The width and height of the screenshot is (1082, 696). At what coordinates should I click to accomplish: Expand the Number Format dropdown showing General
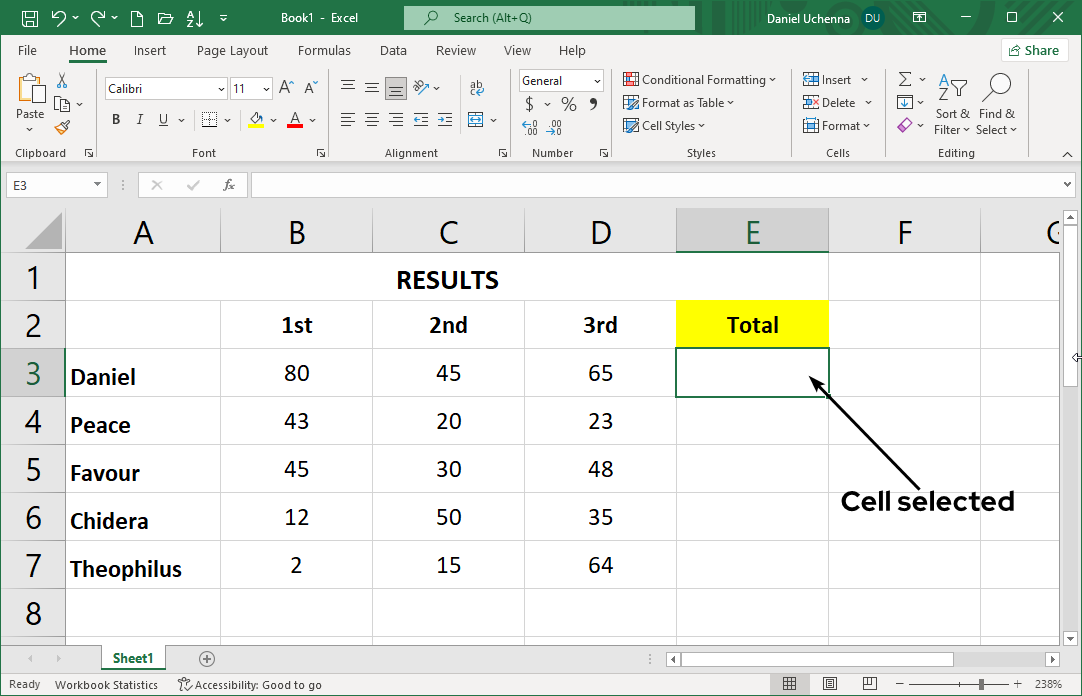click(x=596, y=80)
